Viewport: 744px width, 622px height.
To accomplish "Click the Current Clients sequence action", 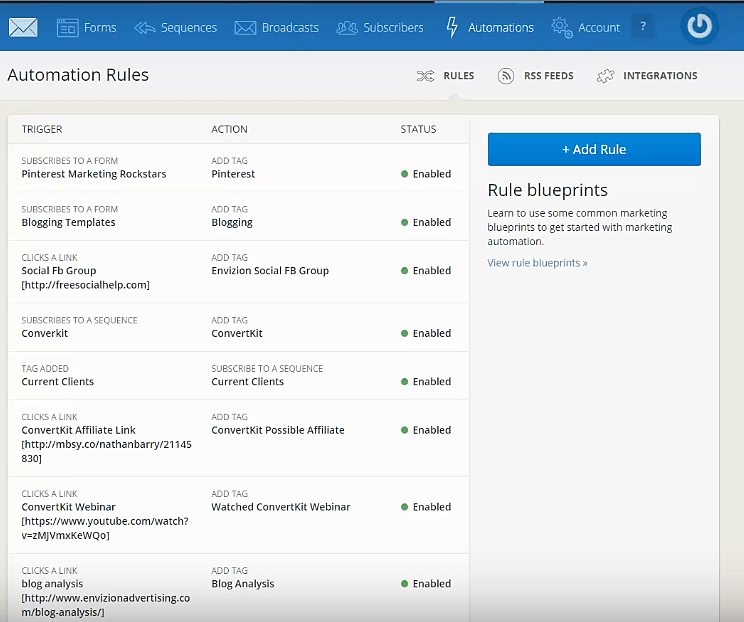I will tap(247, 382).
